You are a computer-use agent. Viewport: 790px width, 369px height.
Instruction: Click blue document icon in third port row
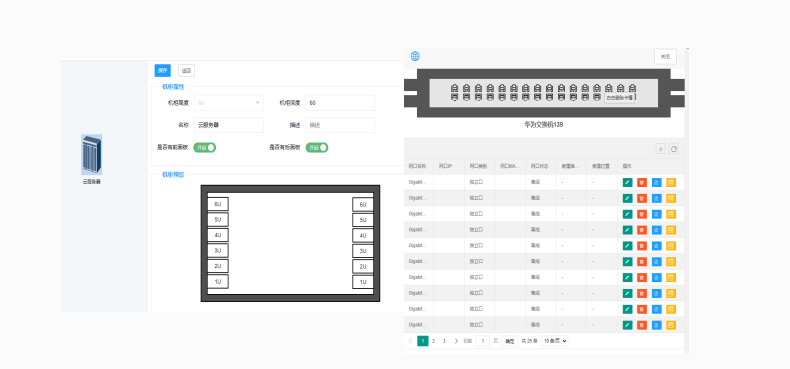click(656, 214)
